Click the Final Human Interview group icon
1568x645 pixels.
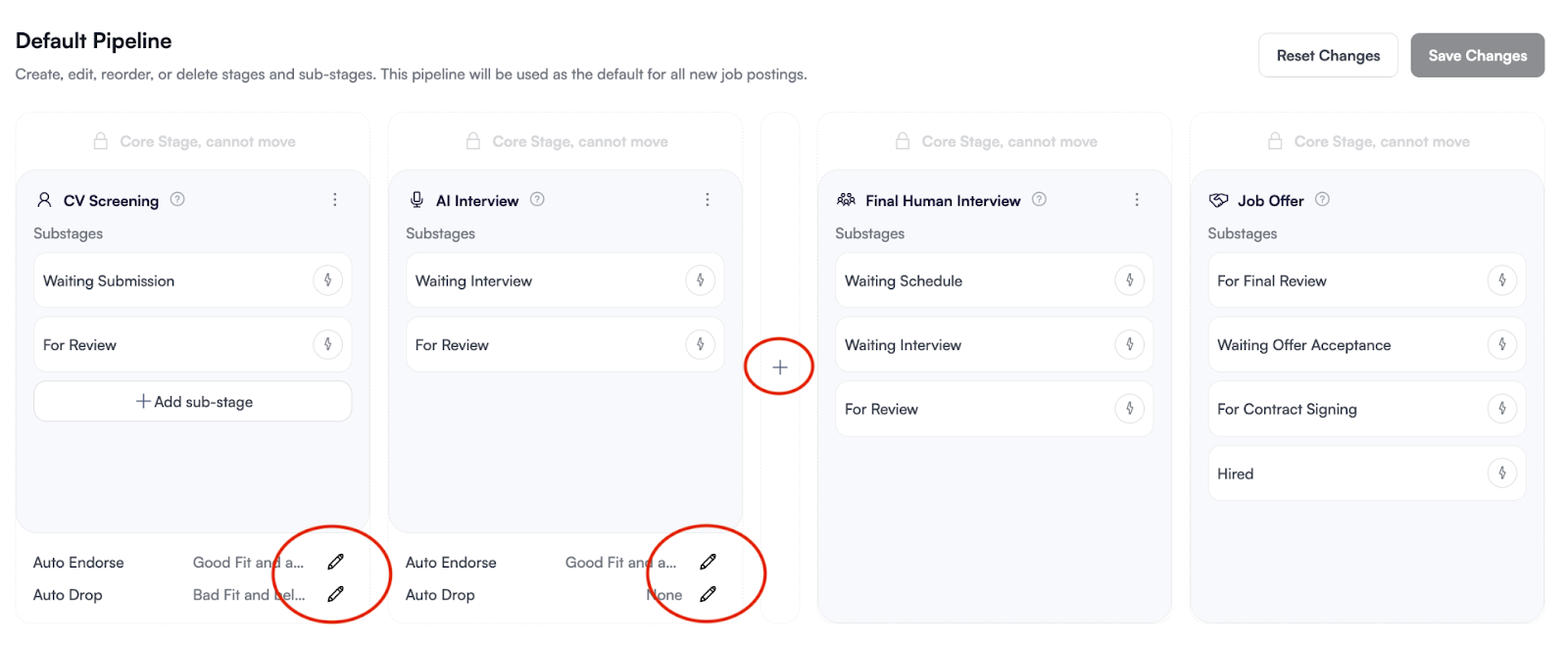pos(847,200)
